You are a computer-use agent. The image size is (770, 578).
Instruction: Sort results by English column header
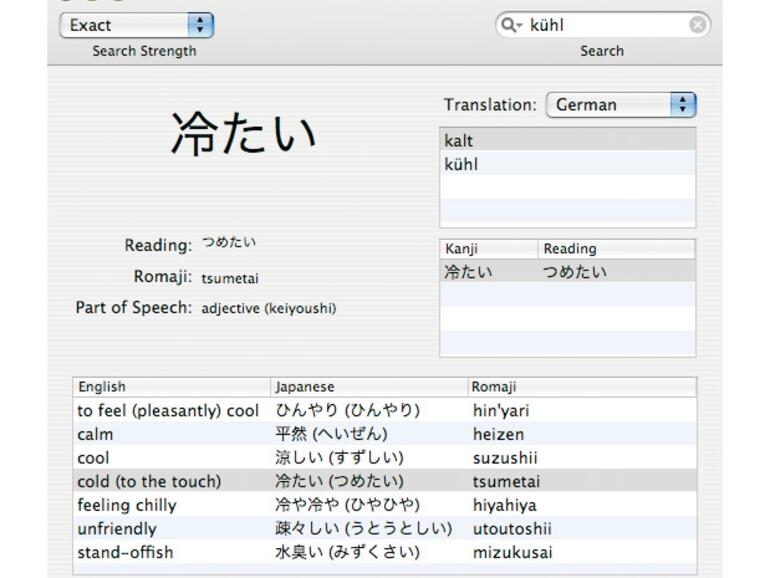tap(171, 386)
